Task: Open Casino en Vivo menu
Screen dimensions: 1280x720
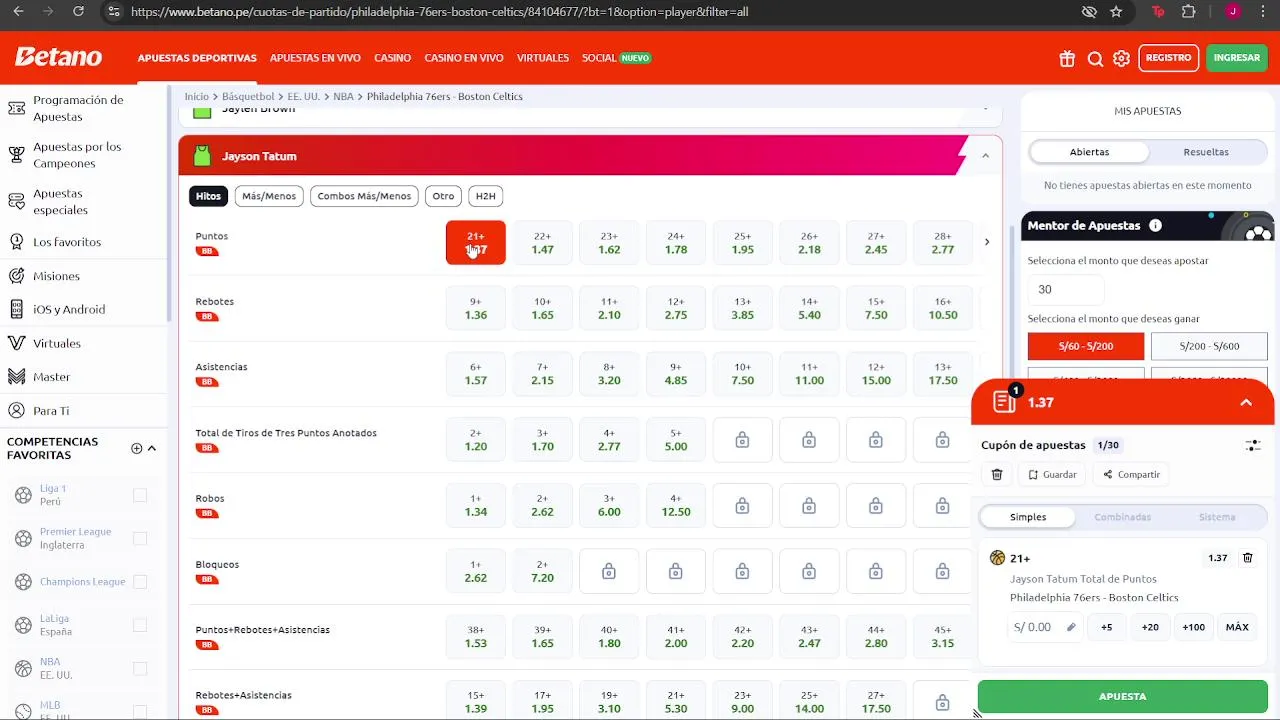Action: click(464, 58)
